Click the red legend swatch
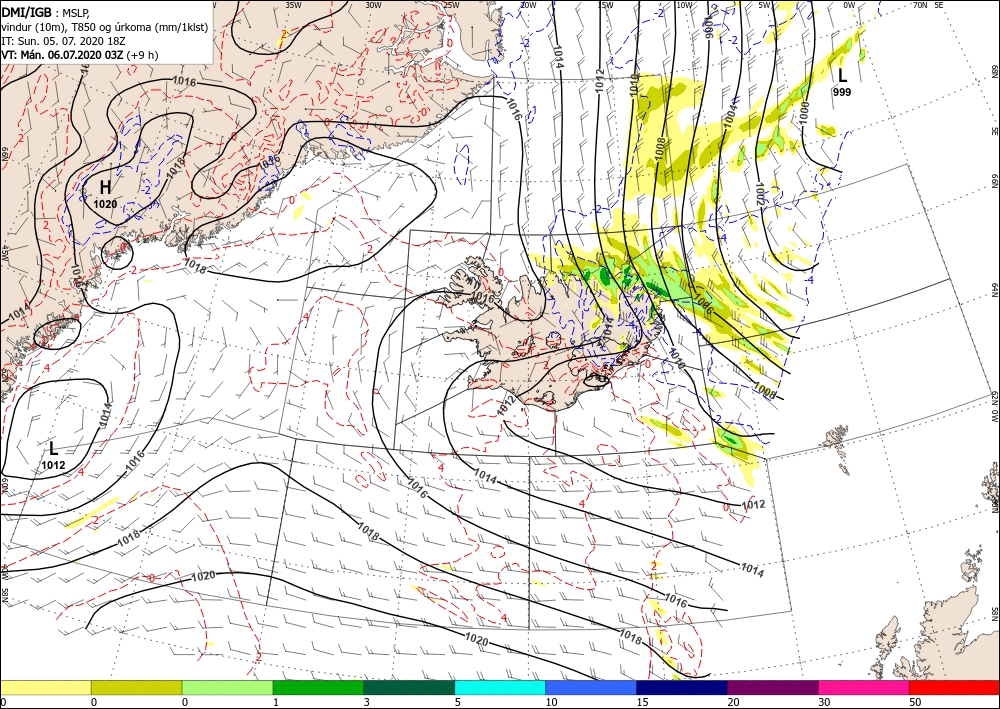Screen dimensions: 1000x709 pyautogui.click(x=954, y=687)
